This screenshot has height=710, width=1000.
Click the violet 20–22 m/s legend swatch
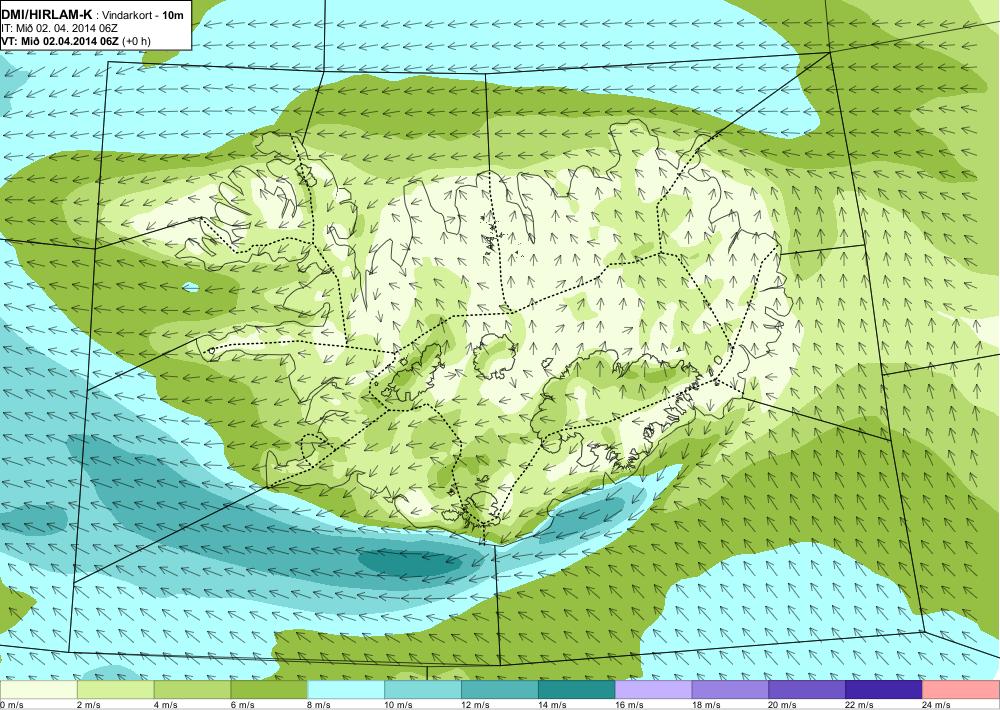[807, 690]
